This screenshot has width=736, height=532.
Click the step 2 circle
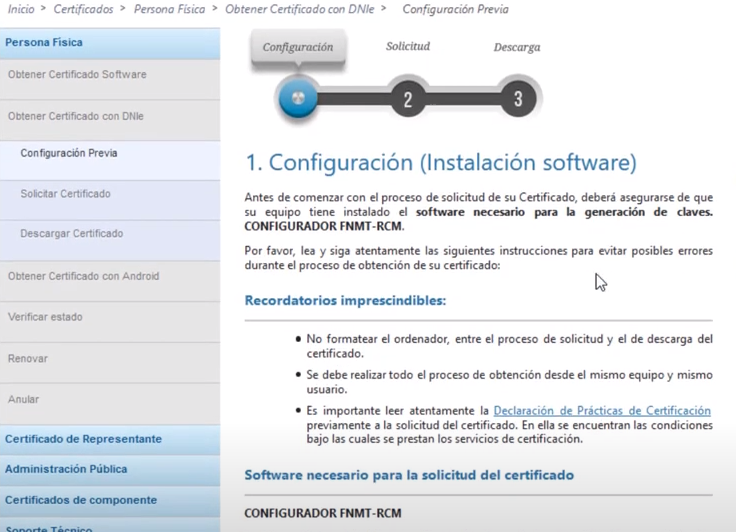point(408,99)
